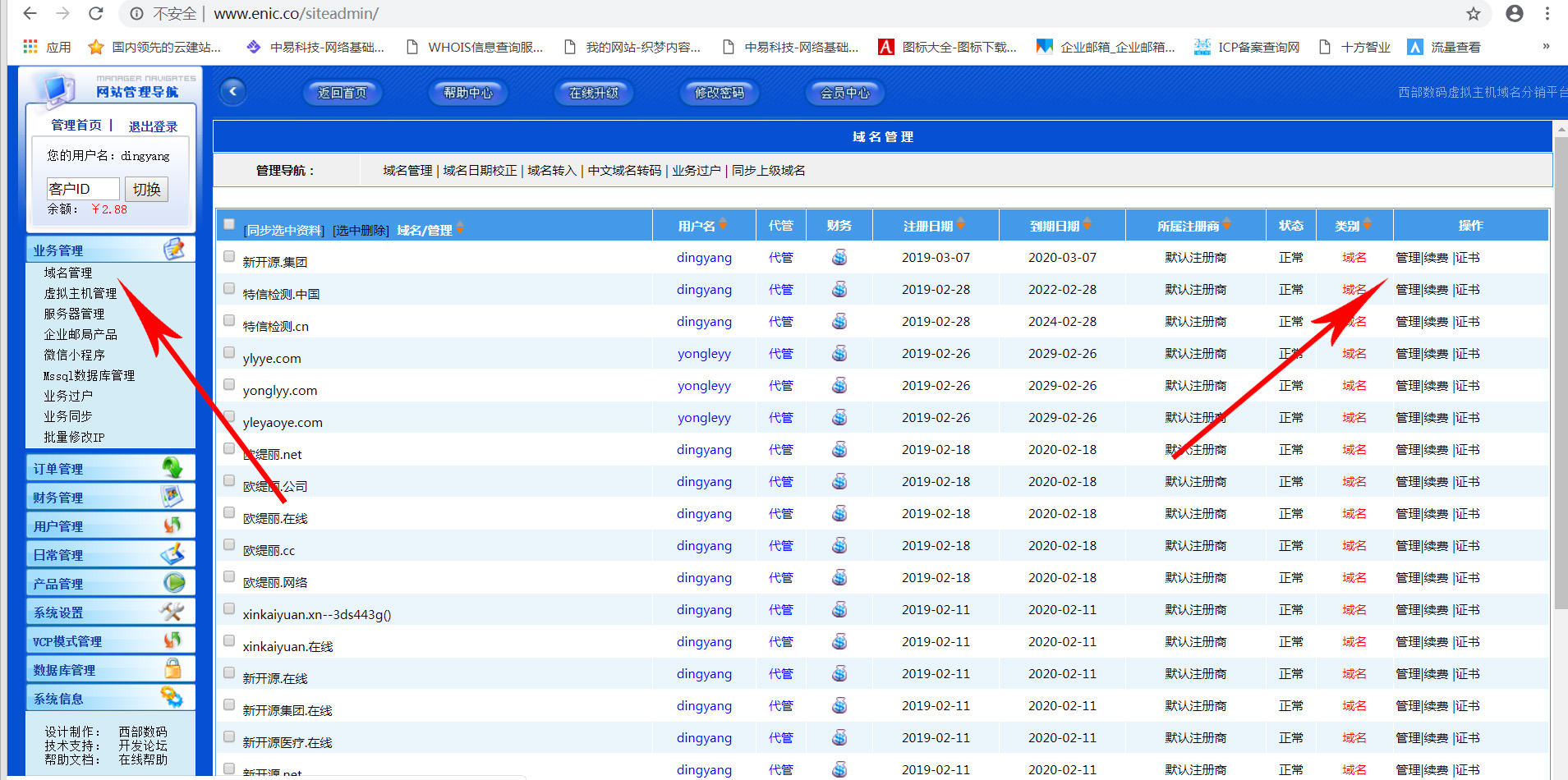Click the sort arrows beside 用户名 column
The width and height of the screenshot is (1568, 780).
(723, 224)
